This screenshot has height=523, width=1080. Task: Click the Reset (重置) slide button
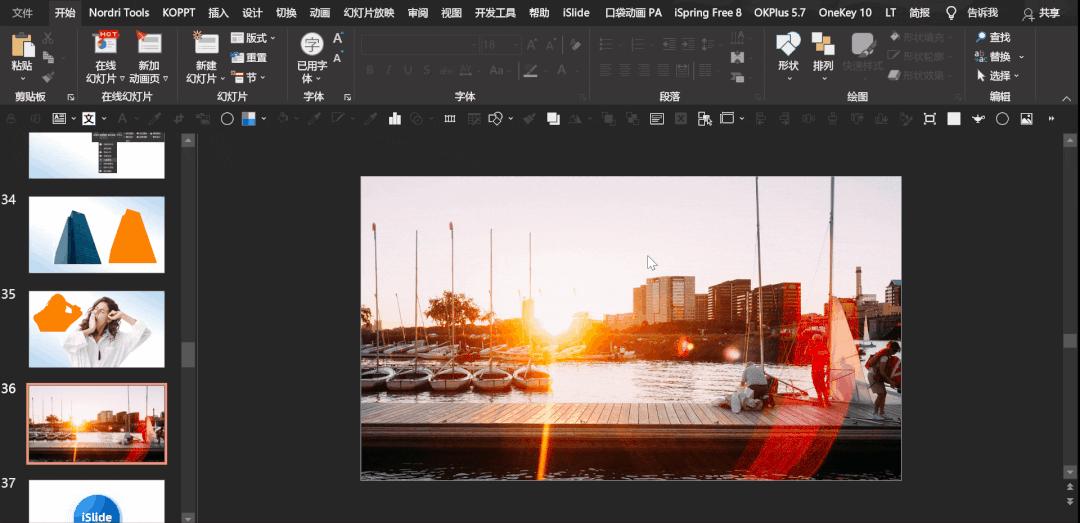(x=249, y=57)
